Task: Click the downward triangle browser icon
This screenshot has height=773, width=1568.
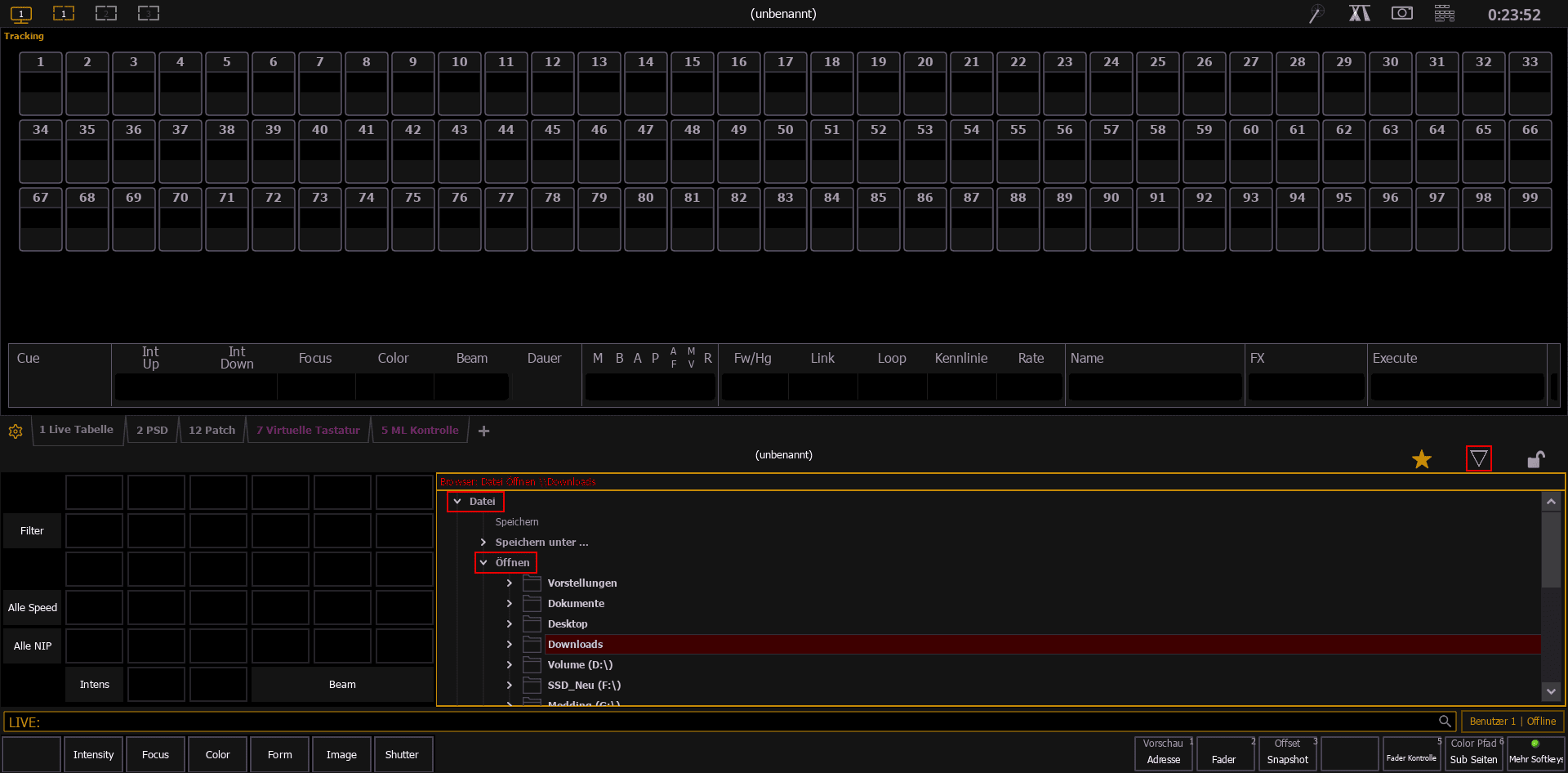Action: point(1478,459)
